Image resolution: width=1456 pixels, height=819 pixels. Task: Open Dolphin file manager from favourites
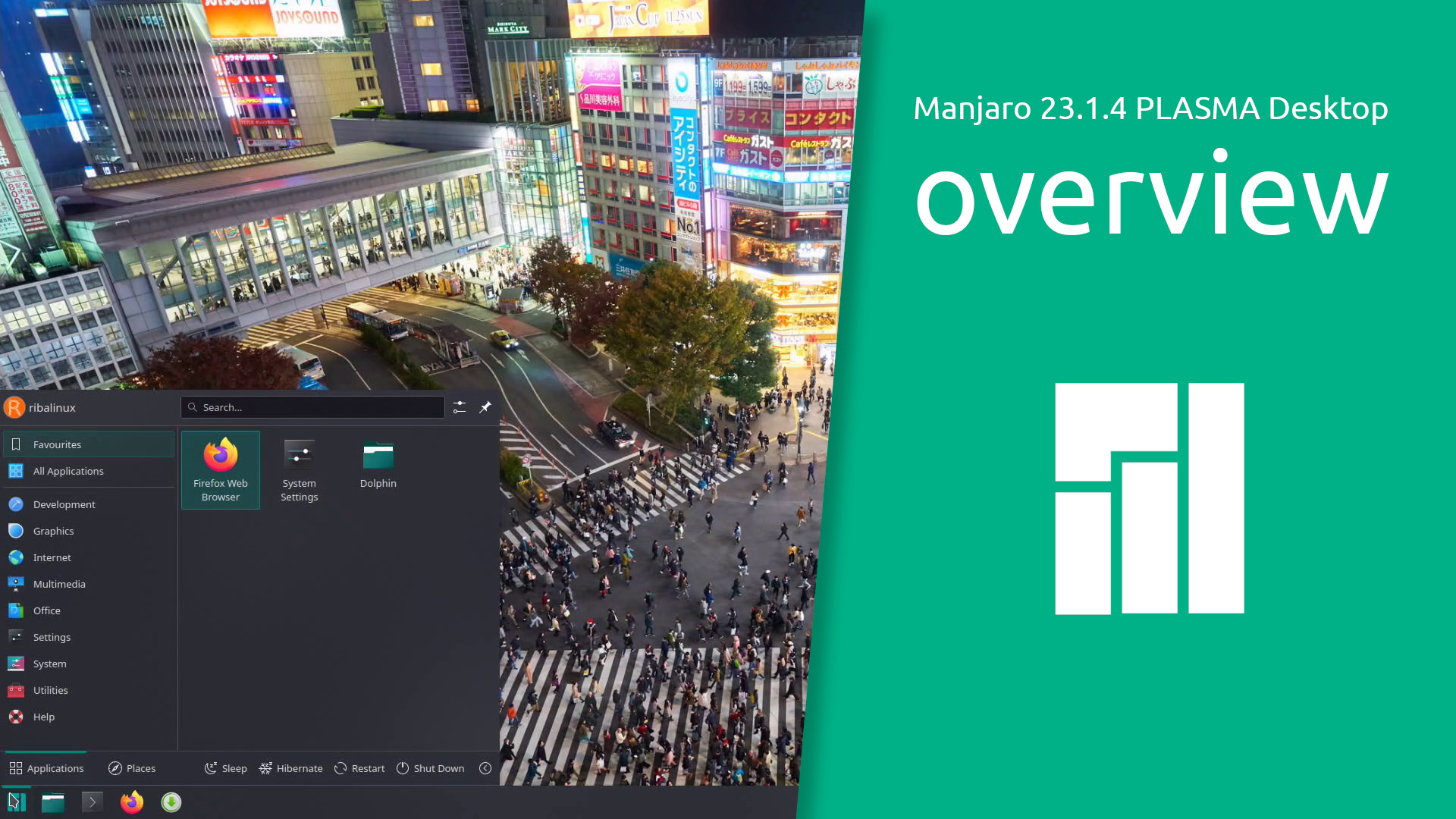point(378,469)
